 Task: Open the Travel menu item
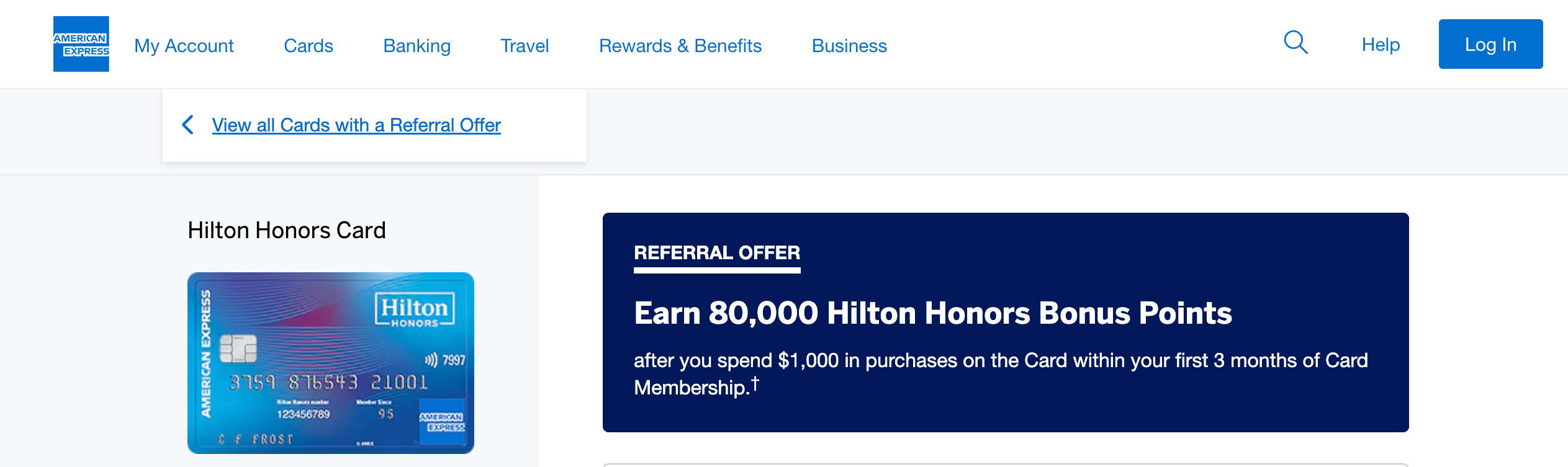pyautogui.click(x=525, y=46)
